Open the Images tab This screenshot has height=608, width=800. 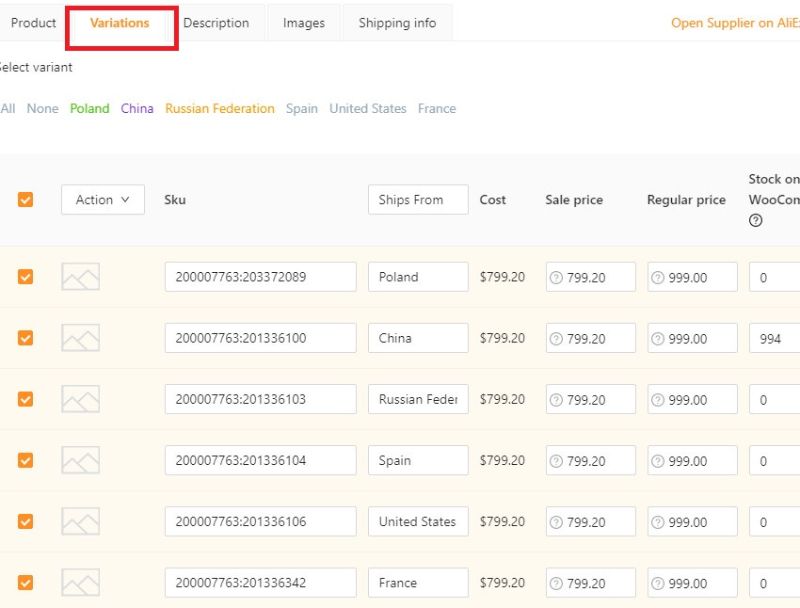tap(304, 23)
